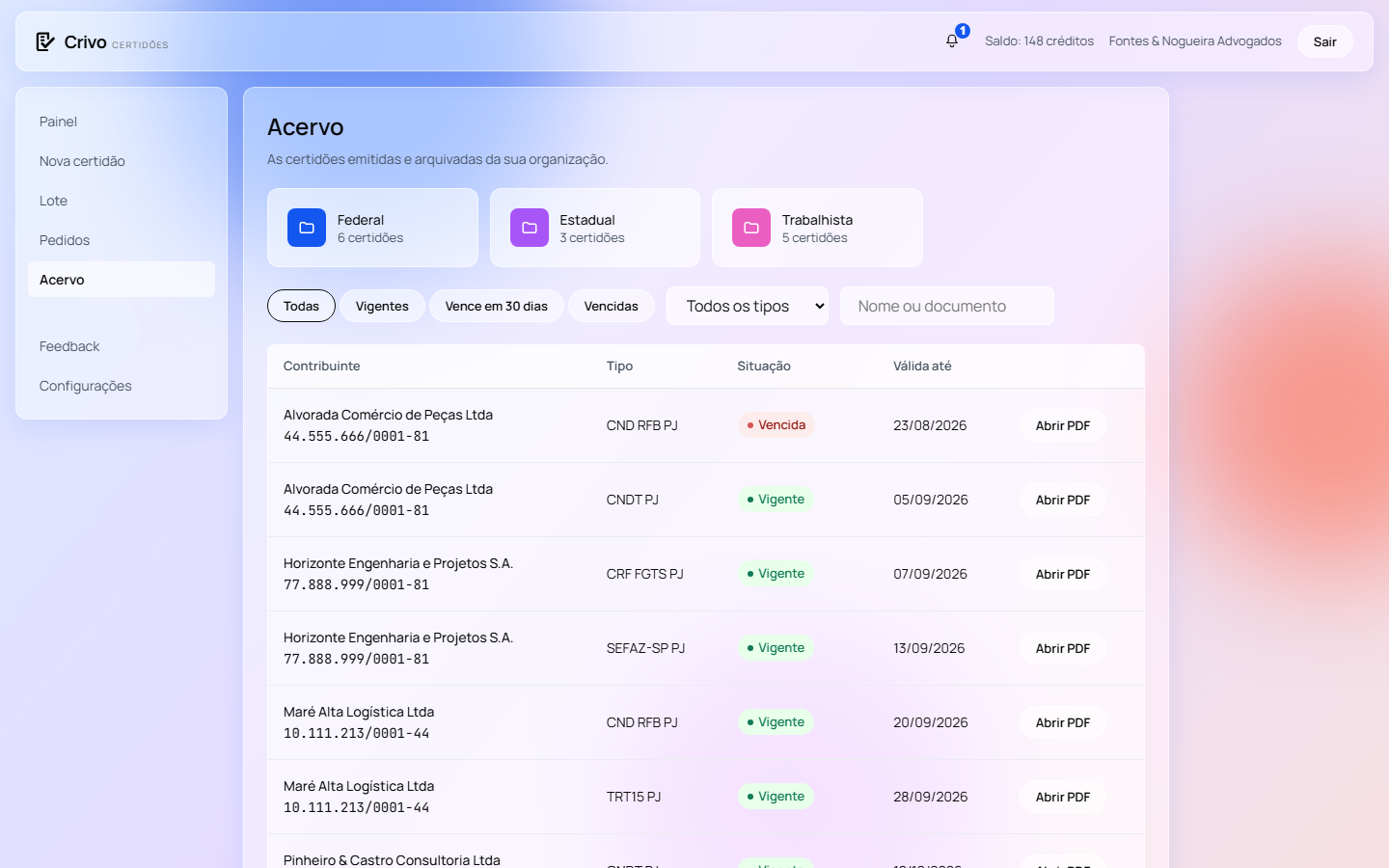Select the Vigentes filter chip
Image resolution: width=1389 pixels, height=868 pixels.
382,306
